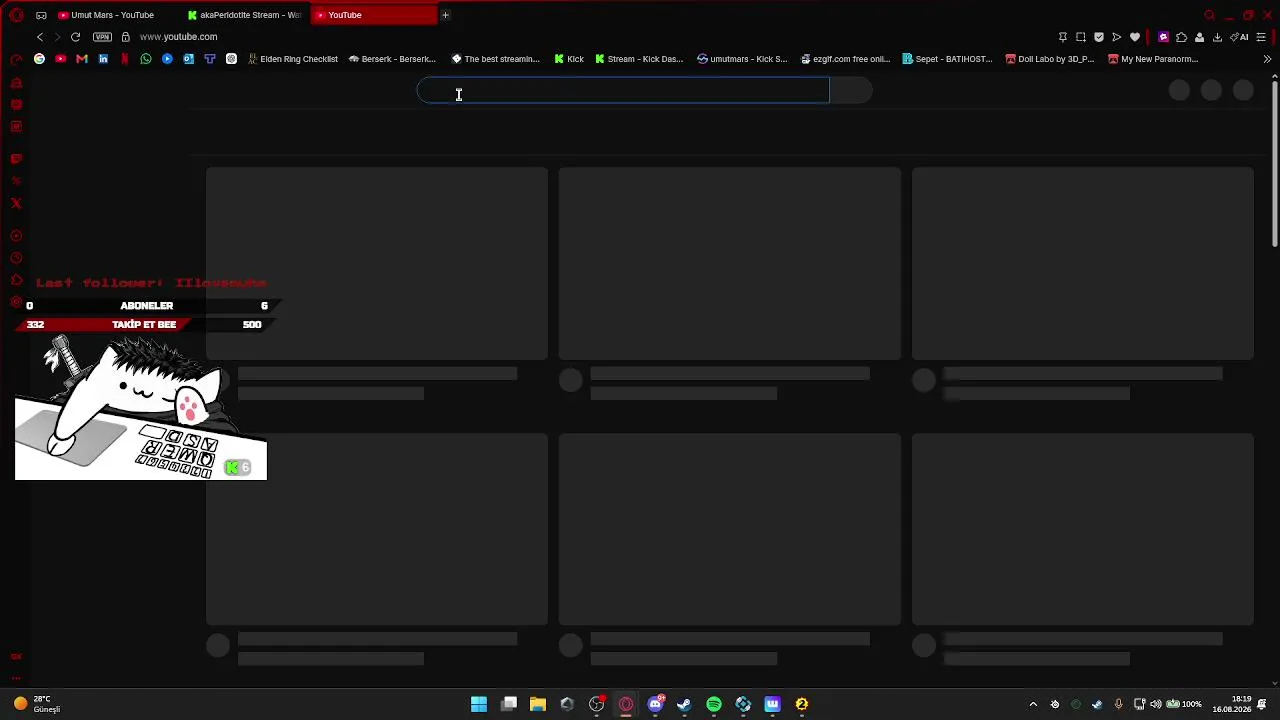Screen dimensions: 1280x720
Task: Open the ChatGPT bookmark icon
Action: point(231,59)
